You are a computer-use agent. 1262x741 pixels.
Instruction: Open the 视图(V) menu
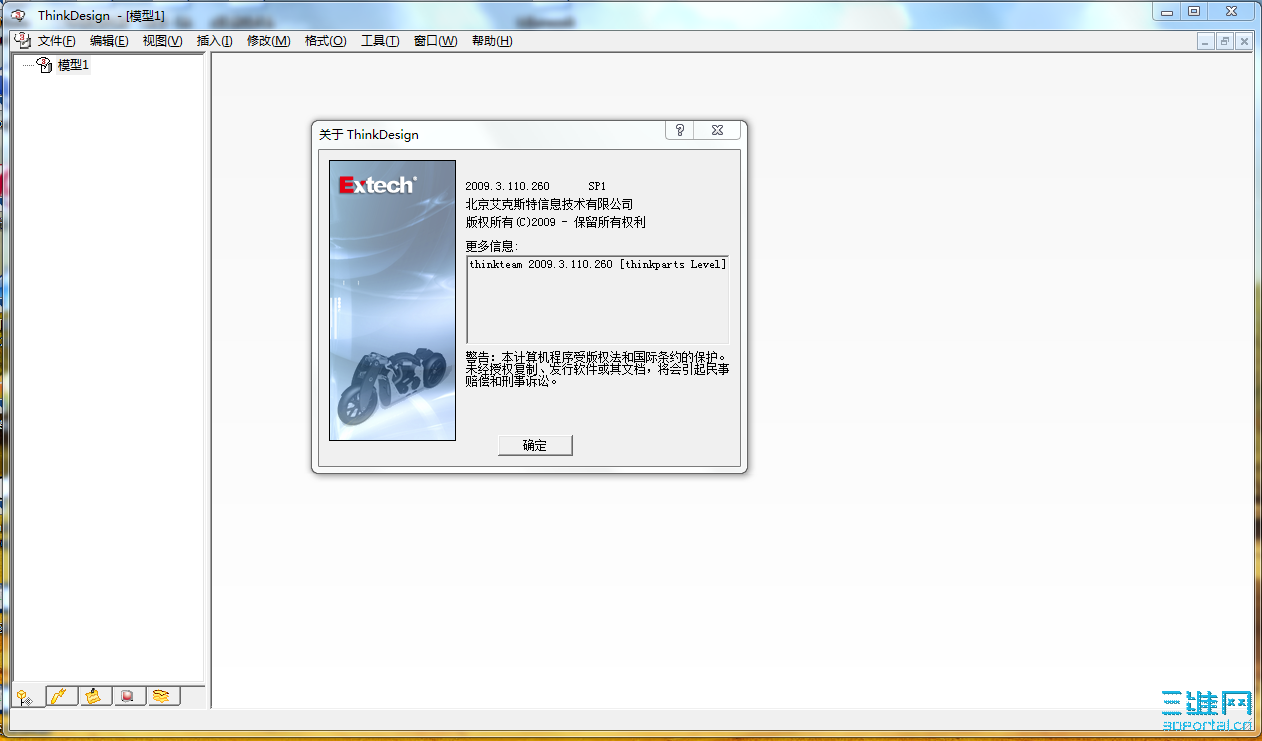click(x=162, y=41)
